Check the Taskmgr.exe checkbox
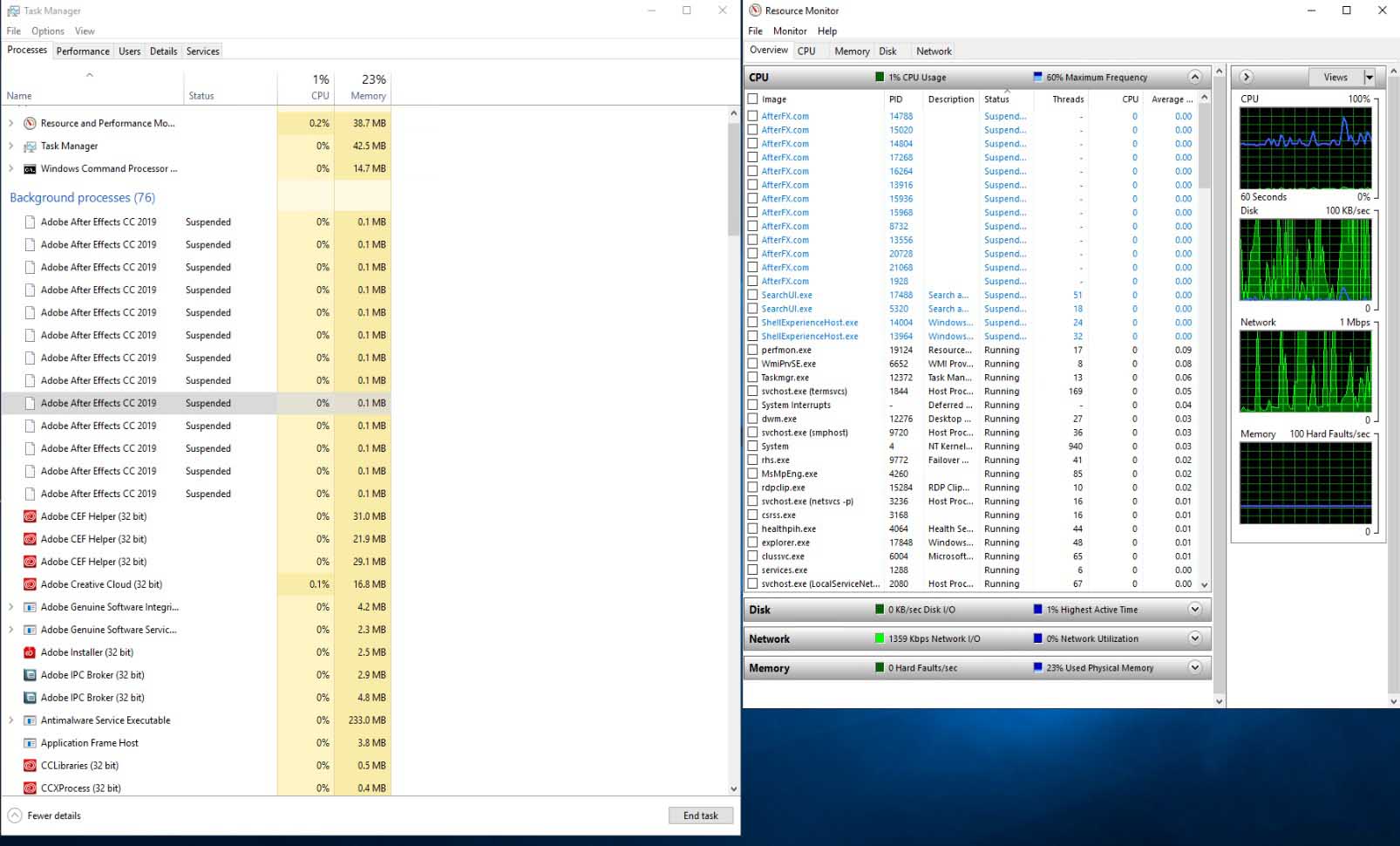 tap(752, 378)
